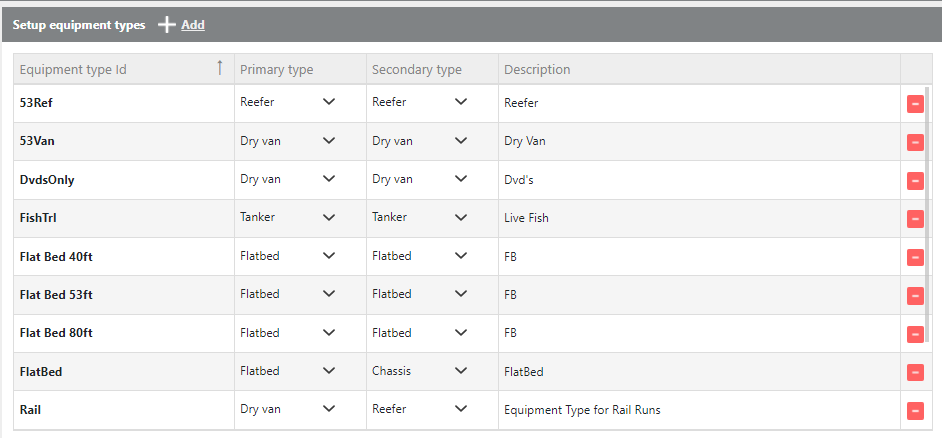Click the Add link

point(193,25)
